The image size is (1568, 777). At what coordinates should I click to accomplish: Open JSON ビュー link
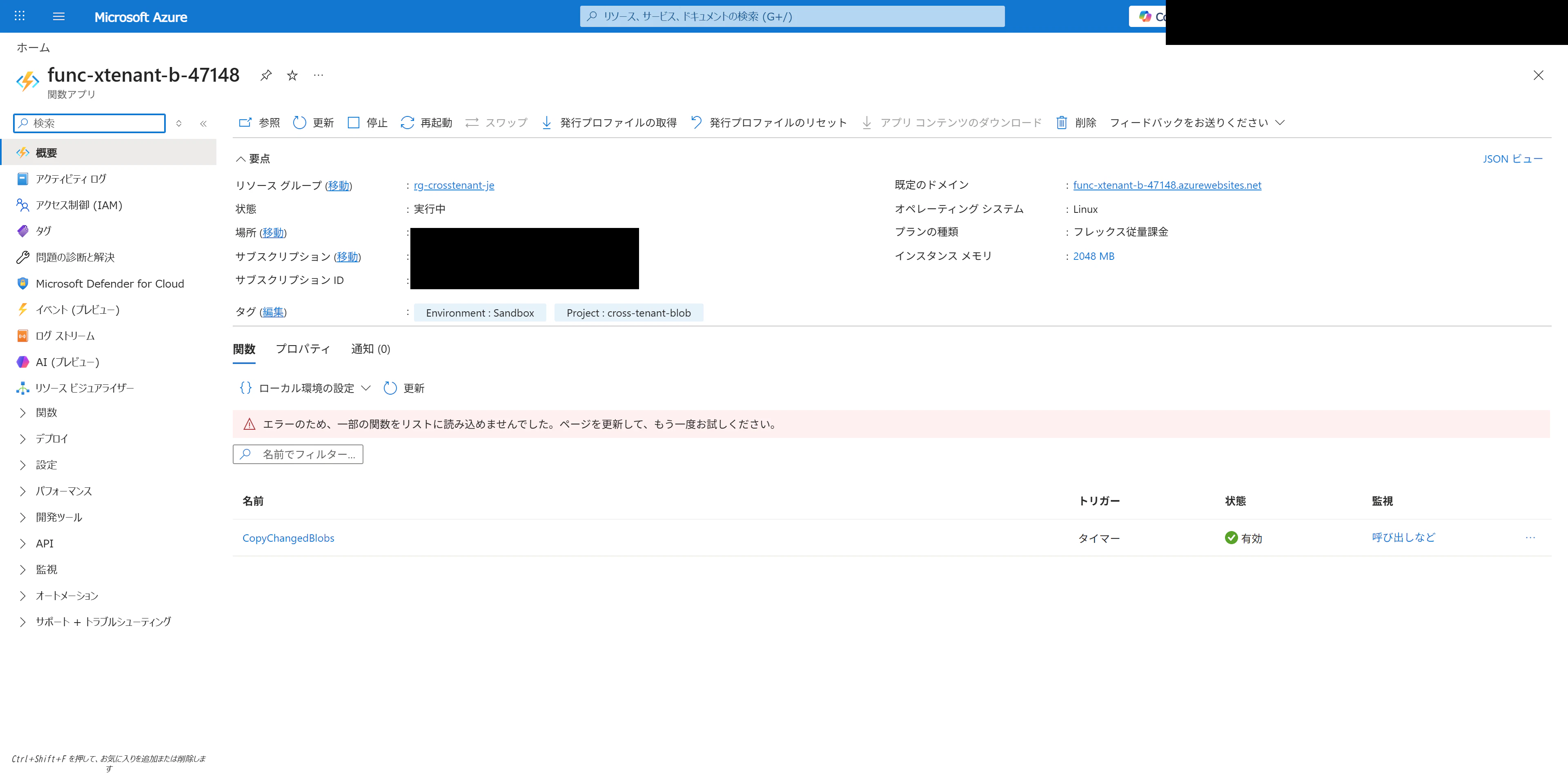(1512, 159)
